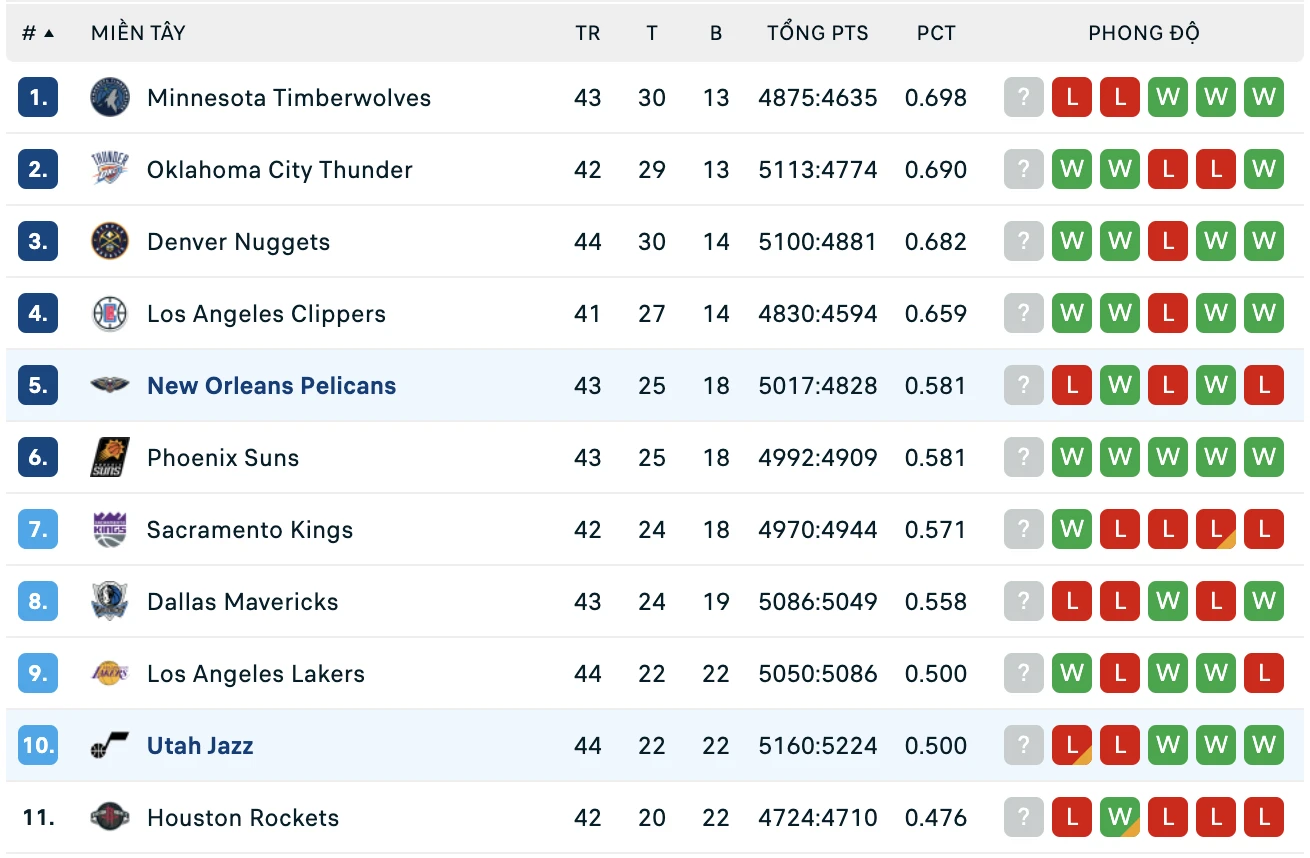The width and height of the screenshot is (1310, 858).
Task: Click the Oklahoma City Thunder logo
Action: 110,170
